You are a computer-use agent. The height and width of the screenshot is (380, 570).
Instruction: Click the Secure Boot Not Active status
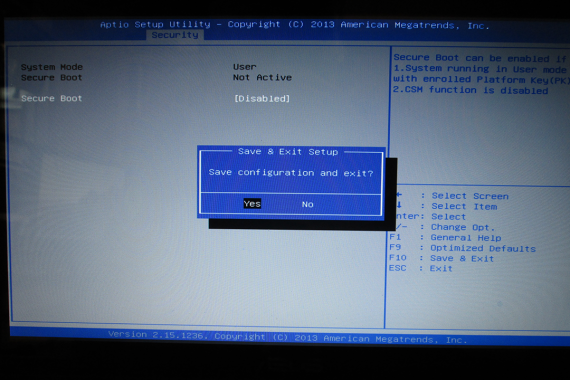(262, 77)
